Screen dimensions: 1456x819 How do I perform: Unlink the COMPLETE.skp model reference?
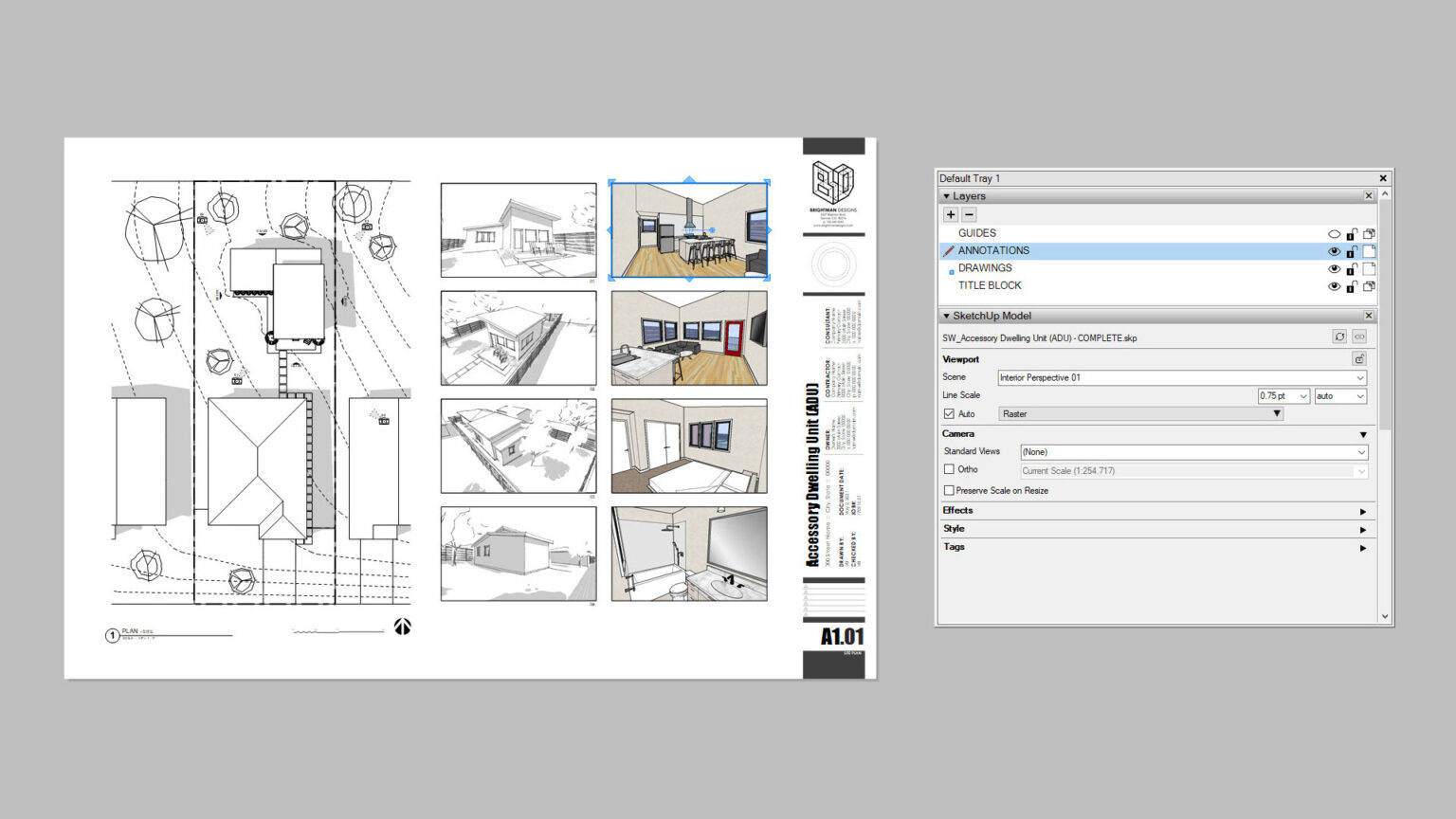(x=1359, y=336)
